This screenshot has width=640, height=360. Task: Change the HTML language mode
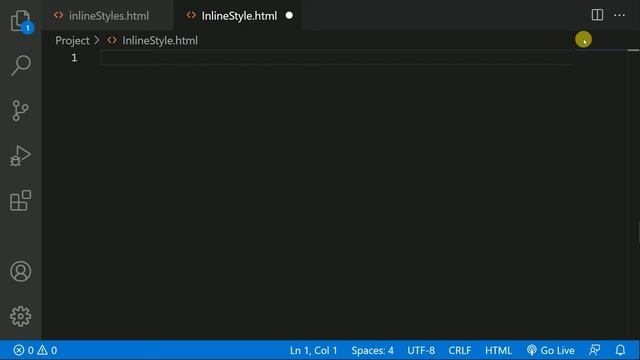click(498, 350)
